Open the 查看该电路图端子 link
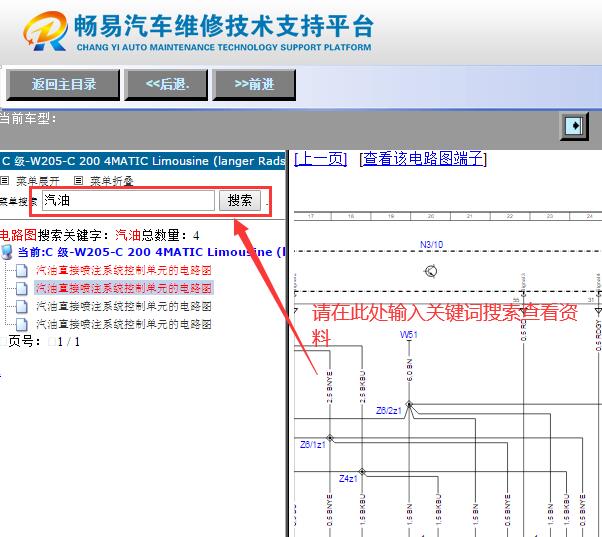The height and width of the screenshot is (537, 602). [x=423, y=159]
